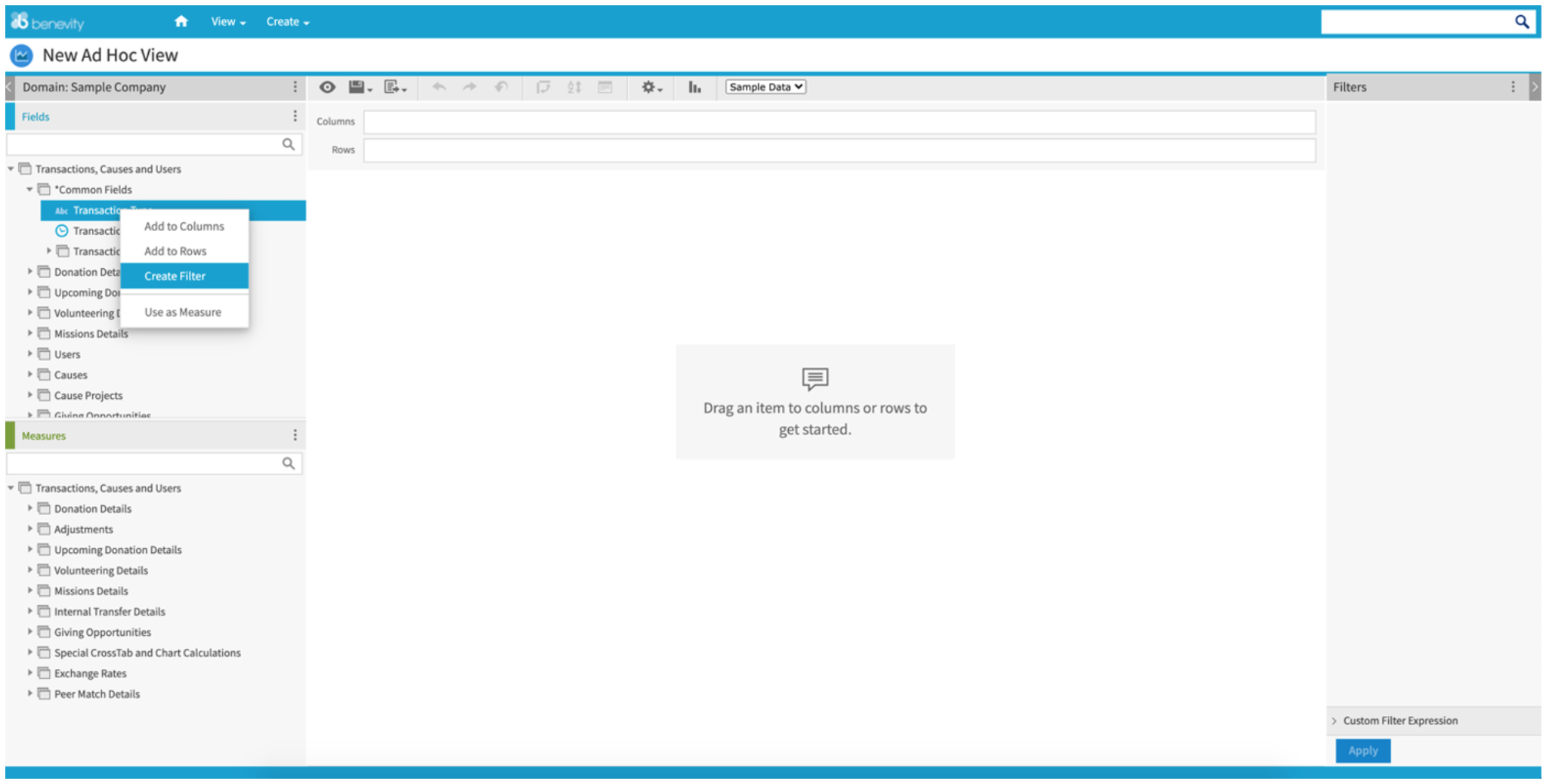Click the Input Controls icon
The height and width of the screenshot is (784, 1546).
pyautogui.click(x=605, y=87)
